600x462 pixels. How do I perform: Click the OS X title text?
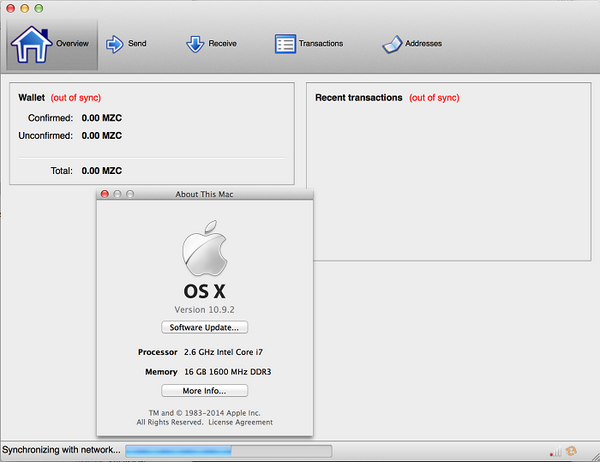click(204, 291)
